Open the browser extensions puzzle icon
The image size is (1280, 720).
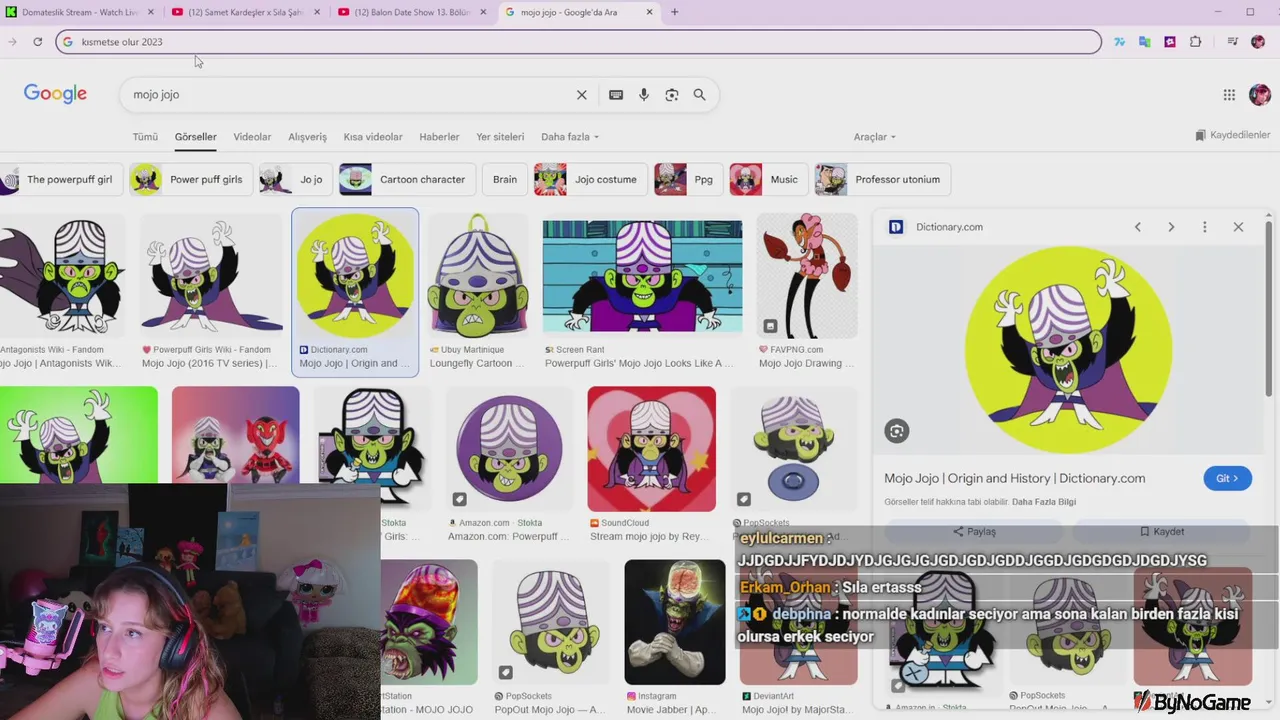[x=1195, y=41]
